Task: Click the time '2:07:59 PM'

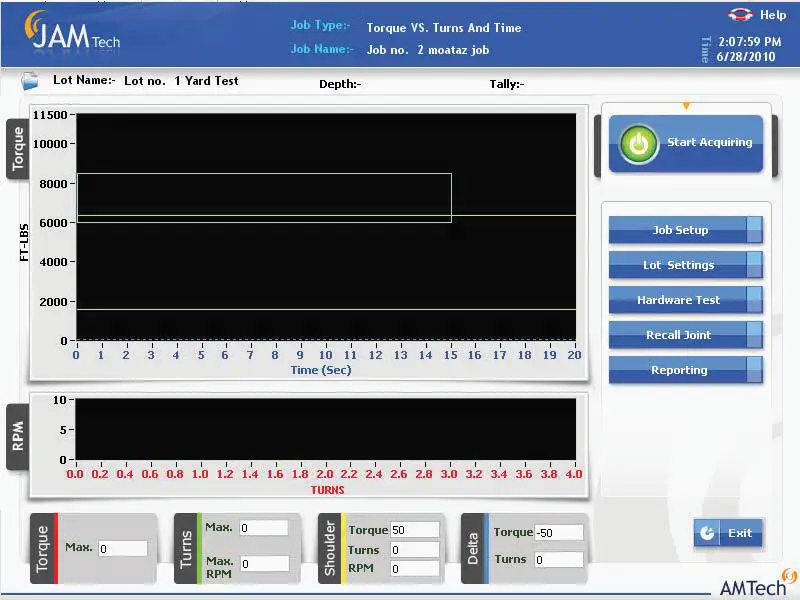Action: (749, 42)
